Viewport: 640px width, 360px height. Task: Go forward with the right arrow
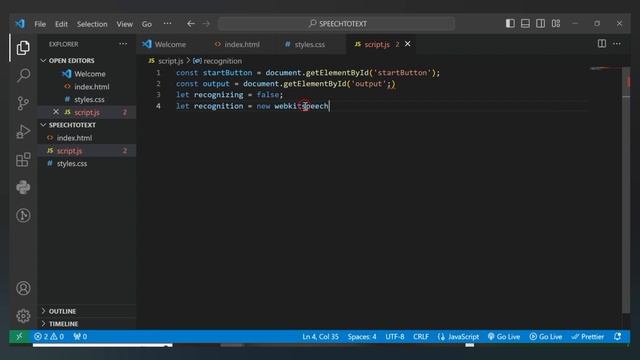[x=206, y=24]
